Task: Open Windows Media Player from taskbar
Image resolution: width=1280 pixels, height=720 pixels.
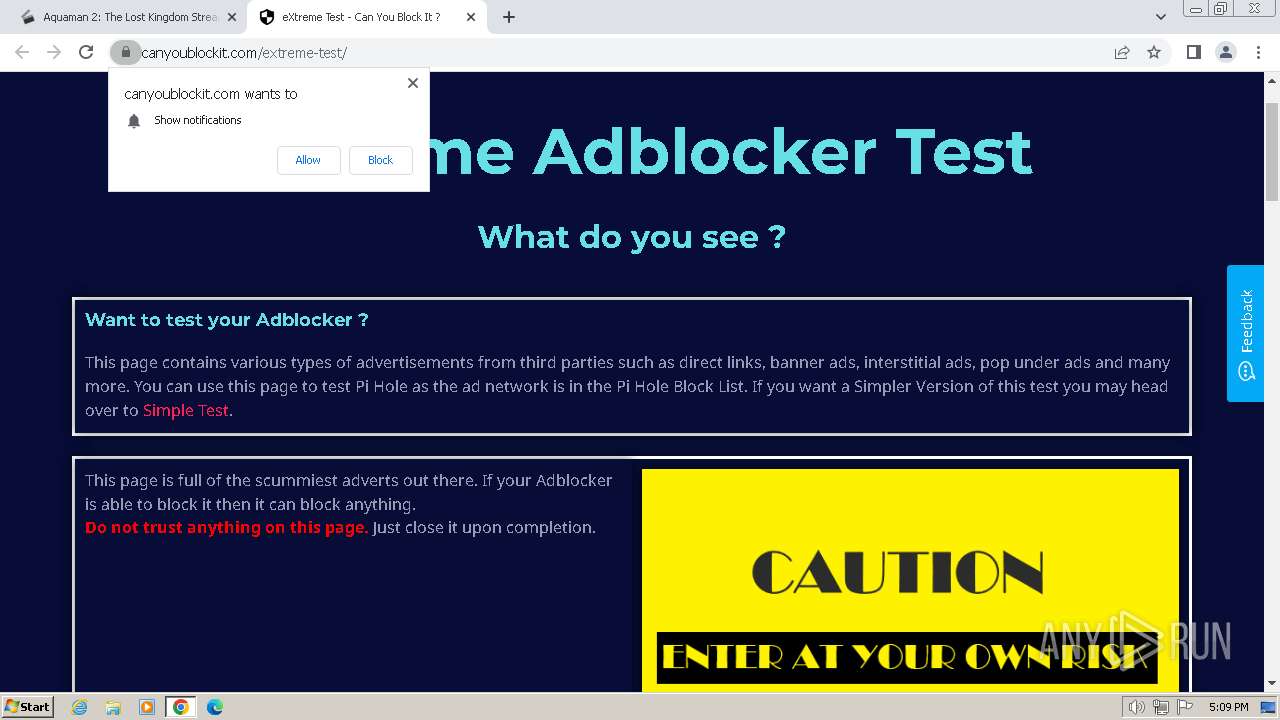Action: [x=147, y=707]
